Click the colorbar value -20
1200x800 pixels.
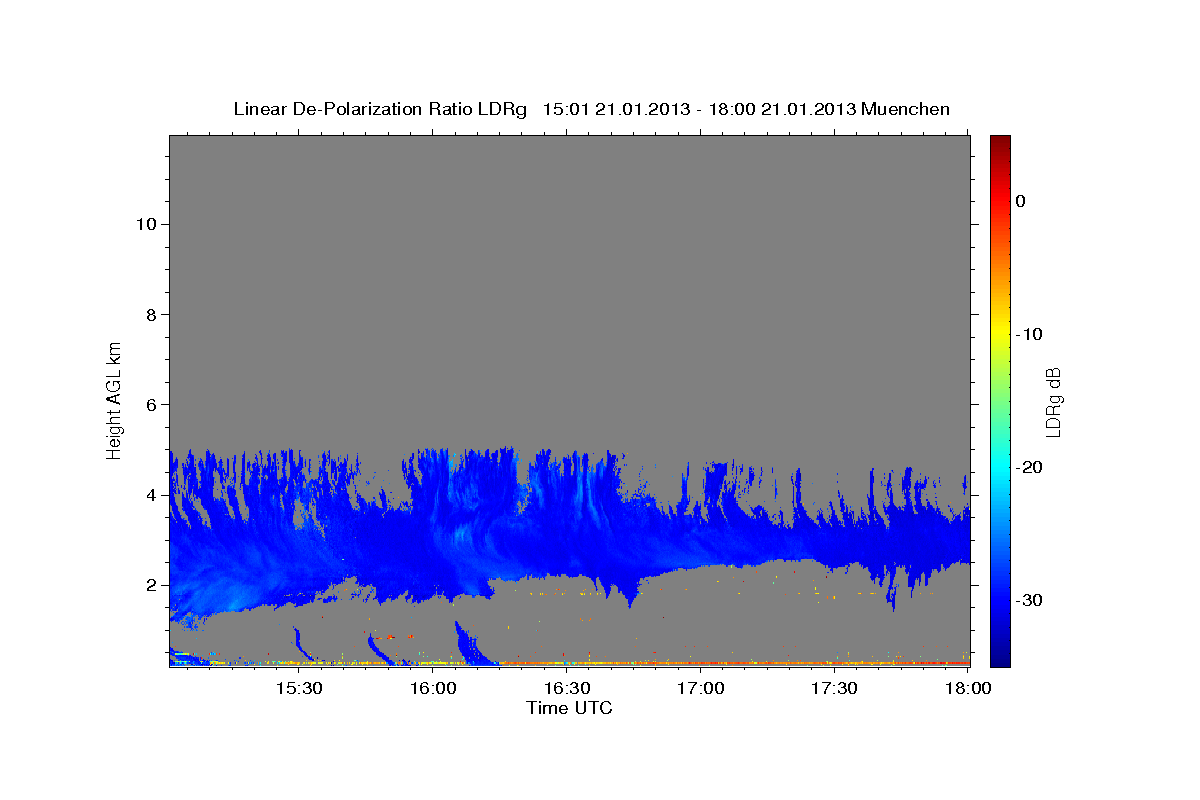click(x=1029, y=467)
